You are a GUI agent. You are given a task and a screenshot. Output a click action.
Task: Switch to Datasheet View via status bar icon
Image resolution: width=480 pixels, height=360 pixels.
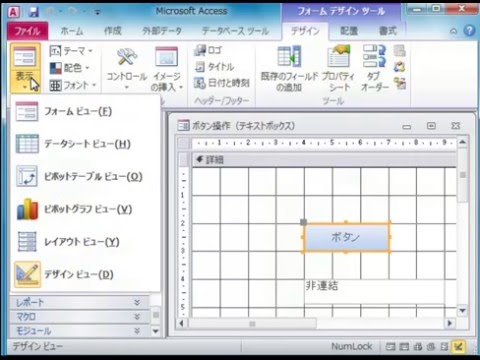point(404,347)
